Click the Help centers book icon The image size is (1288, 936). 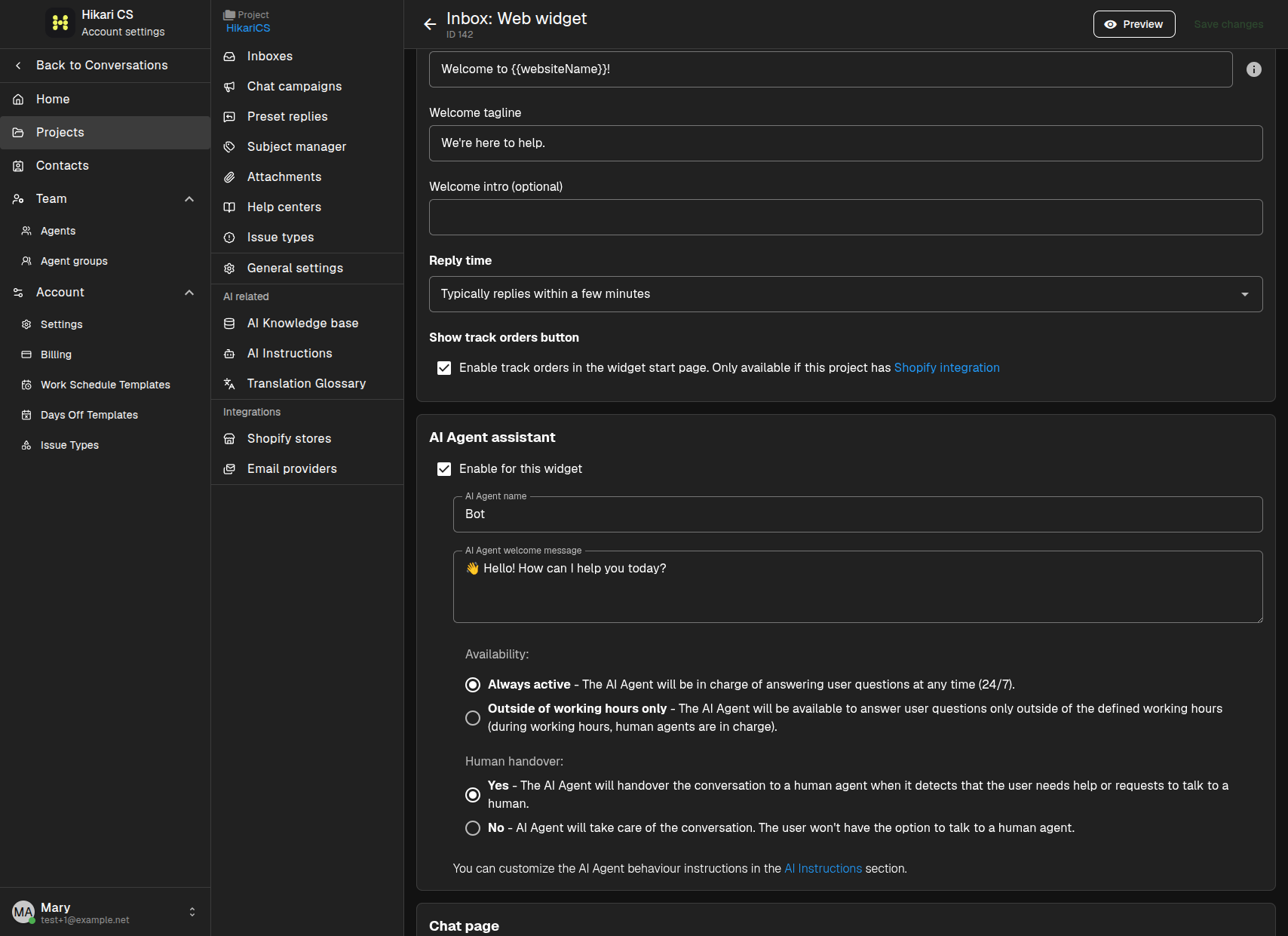click(229, 207)
